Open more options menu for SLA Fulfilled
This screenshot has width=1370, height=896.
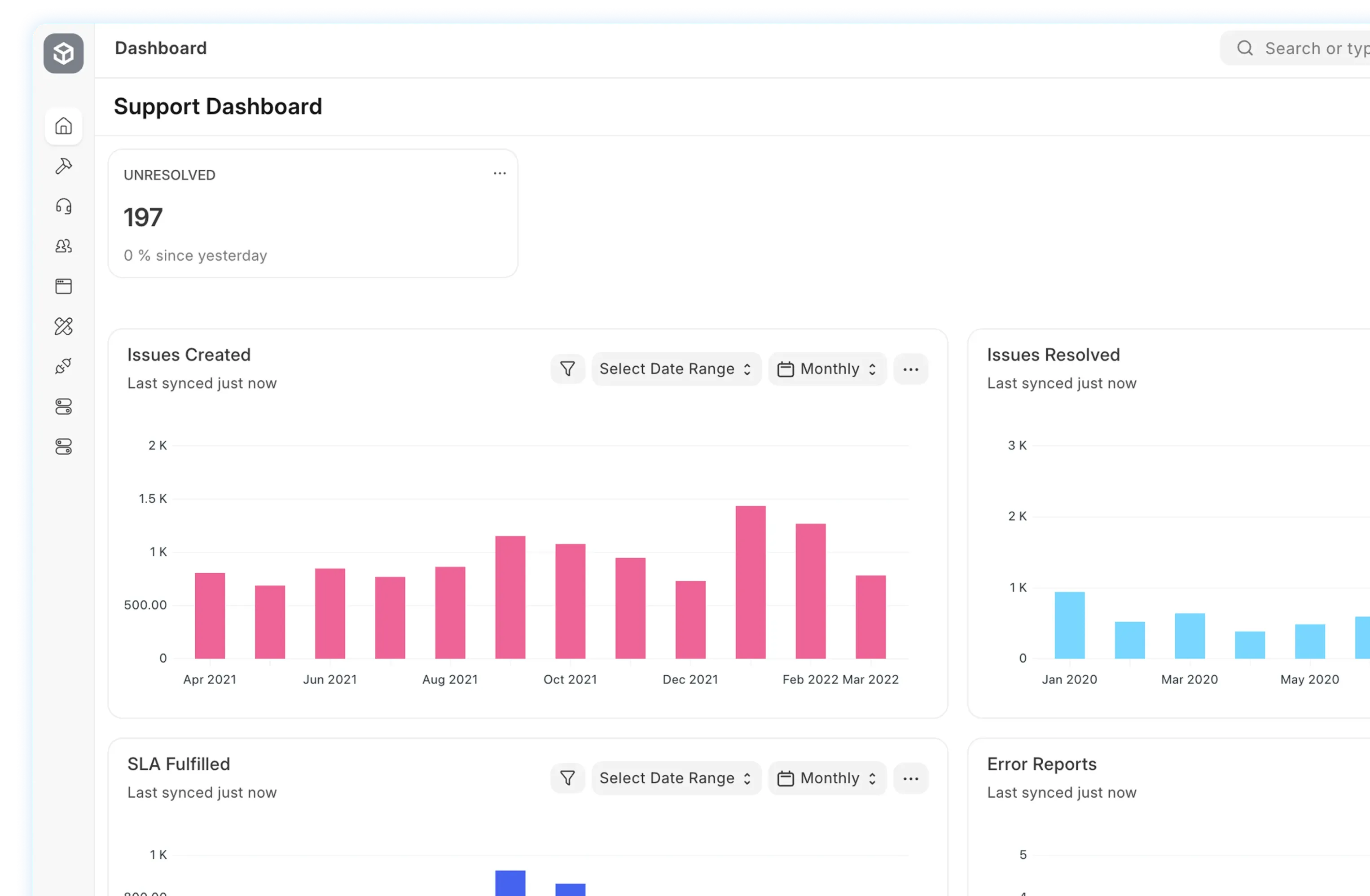(911, 778)
